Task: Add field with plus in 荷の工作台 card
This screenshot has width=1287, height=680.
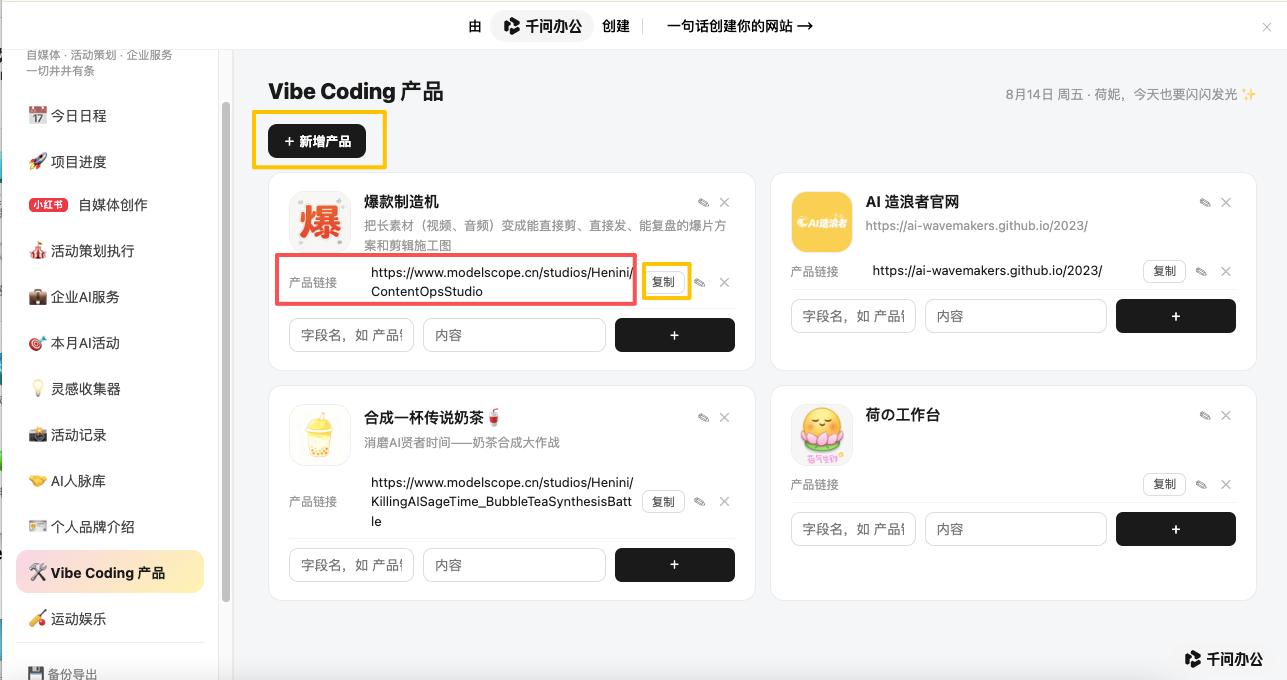Action: tap(1176, 529)
